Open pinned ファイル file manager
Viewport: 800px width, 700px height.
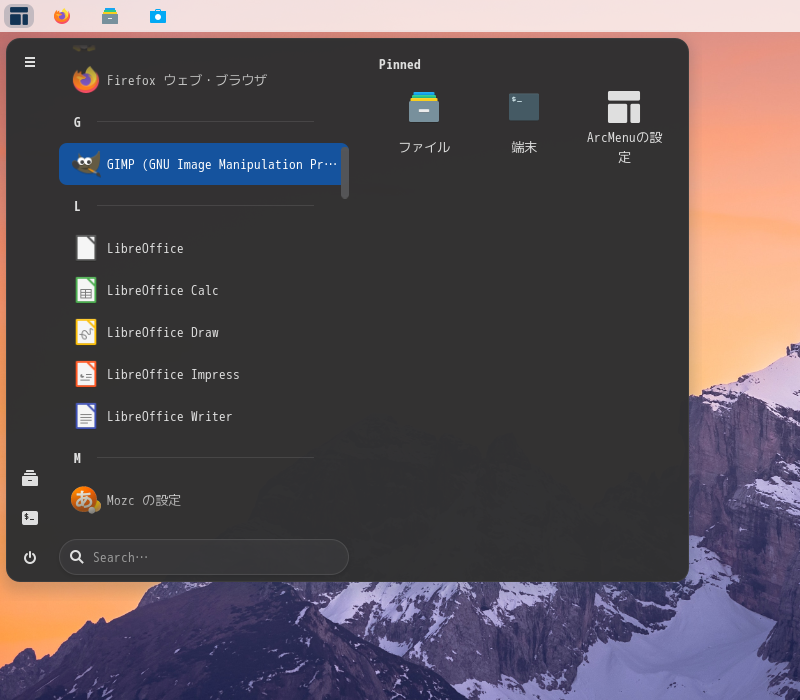(424, 122)
